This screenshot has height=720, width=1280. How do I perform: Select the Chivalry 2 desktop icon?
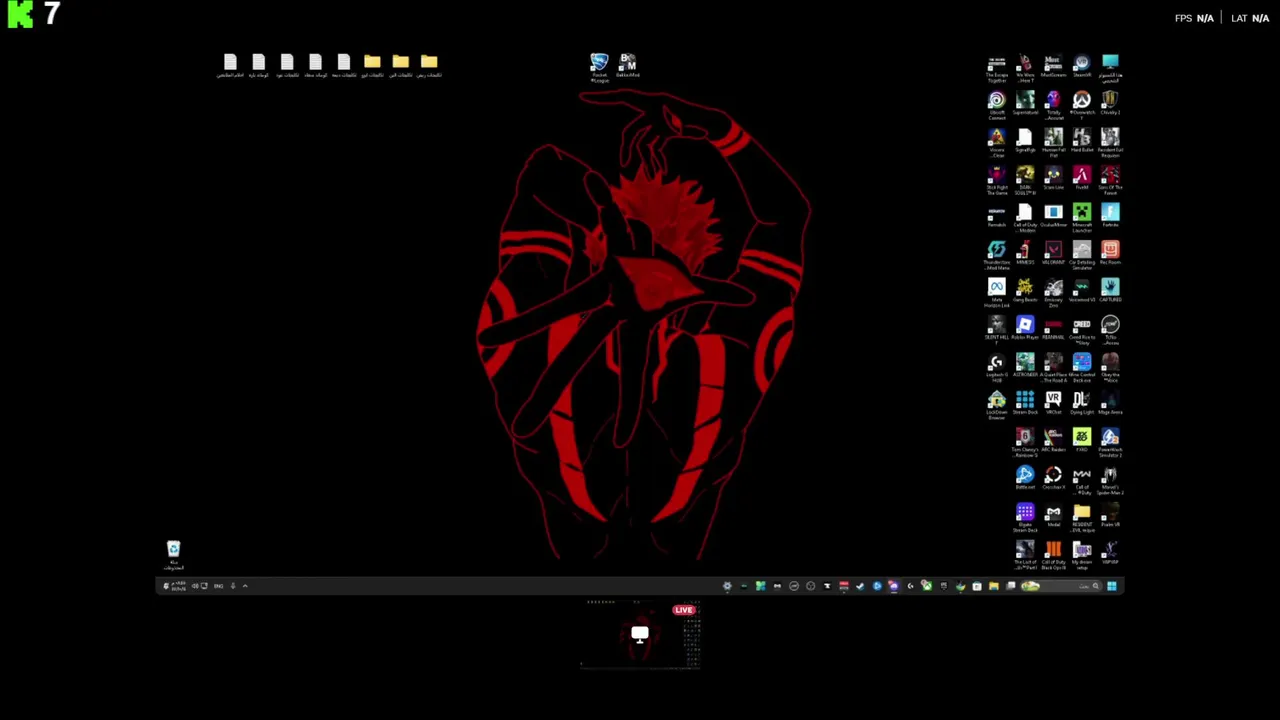(x=1110, y=105)
